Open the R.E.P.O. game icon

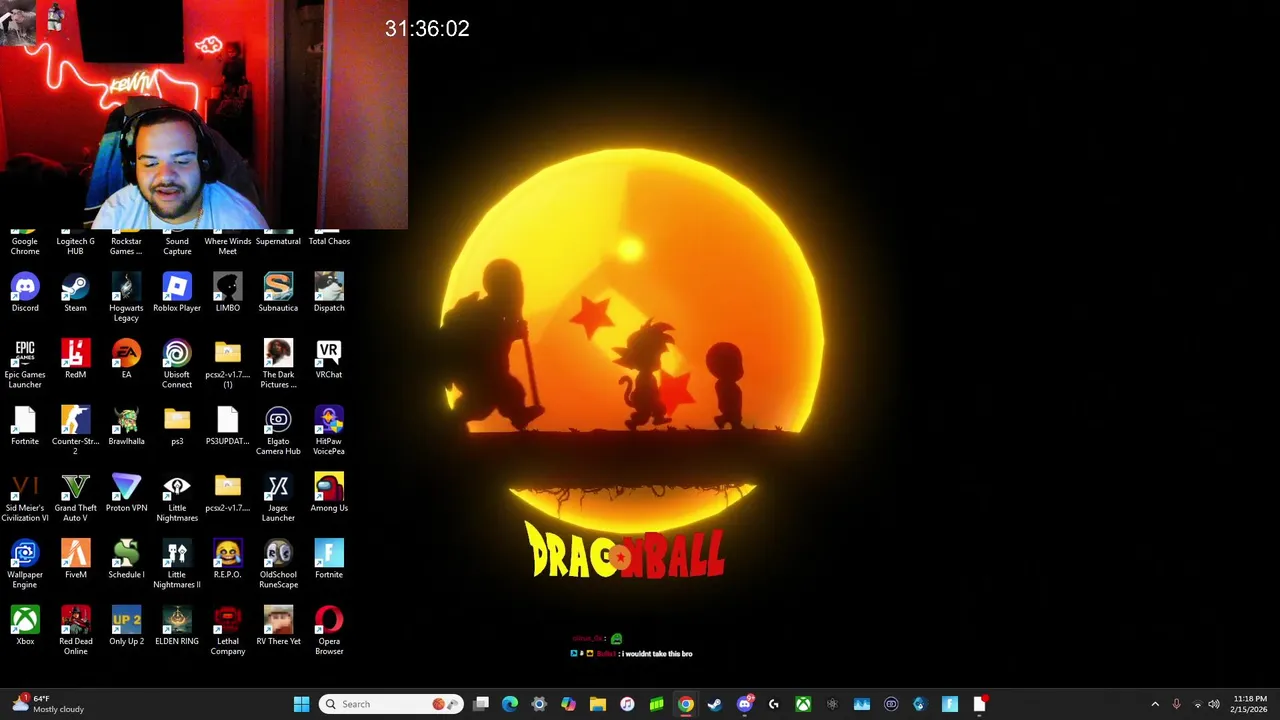tap(228, 559)
